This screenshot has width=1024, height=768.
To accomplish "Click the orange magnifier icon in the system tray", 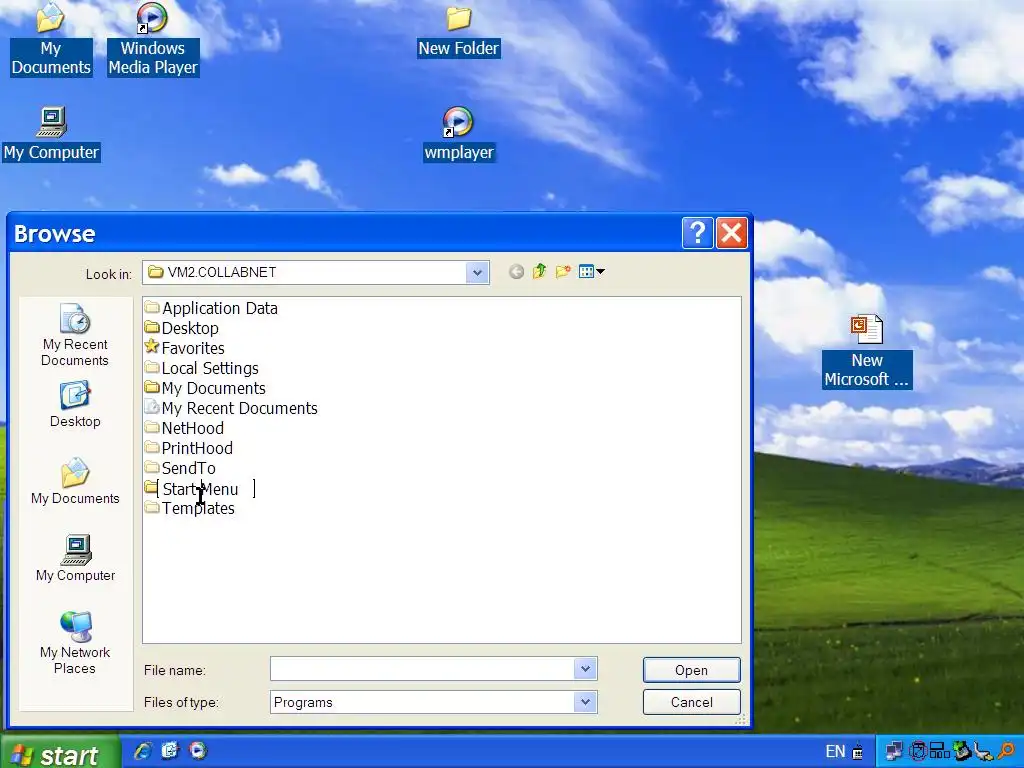I will 1007,752.
